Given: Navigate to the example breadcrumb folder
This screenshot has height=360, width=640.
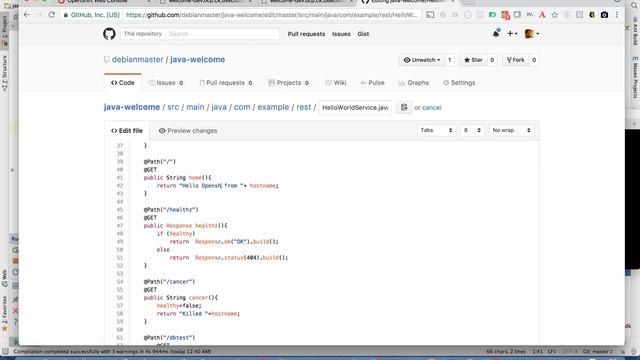Looking at the screenshot, I should coord(273,107).
